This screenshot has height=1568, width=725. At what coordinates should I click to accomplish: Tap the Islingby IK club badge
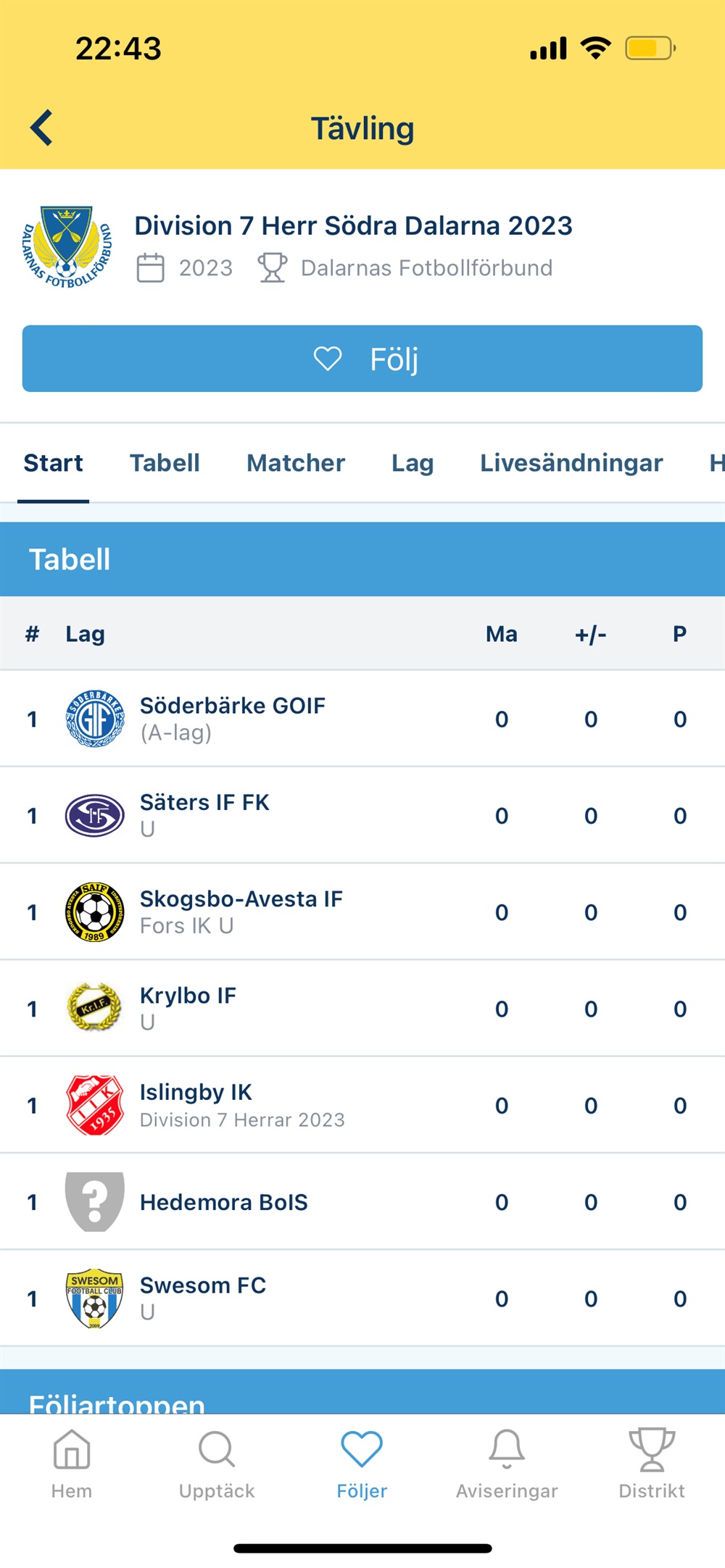coord(95,1105)
